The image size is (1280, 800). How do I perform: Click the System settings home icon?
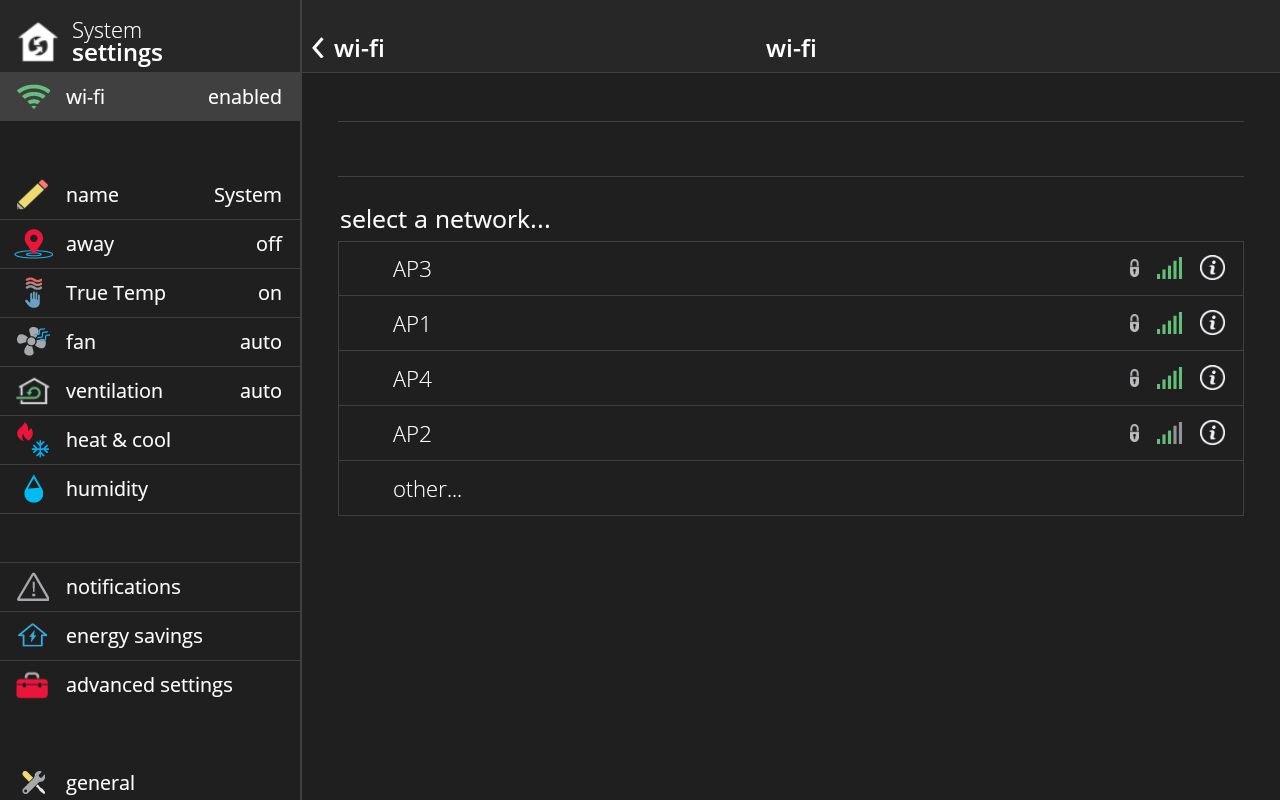coord(38,42)
